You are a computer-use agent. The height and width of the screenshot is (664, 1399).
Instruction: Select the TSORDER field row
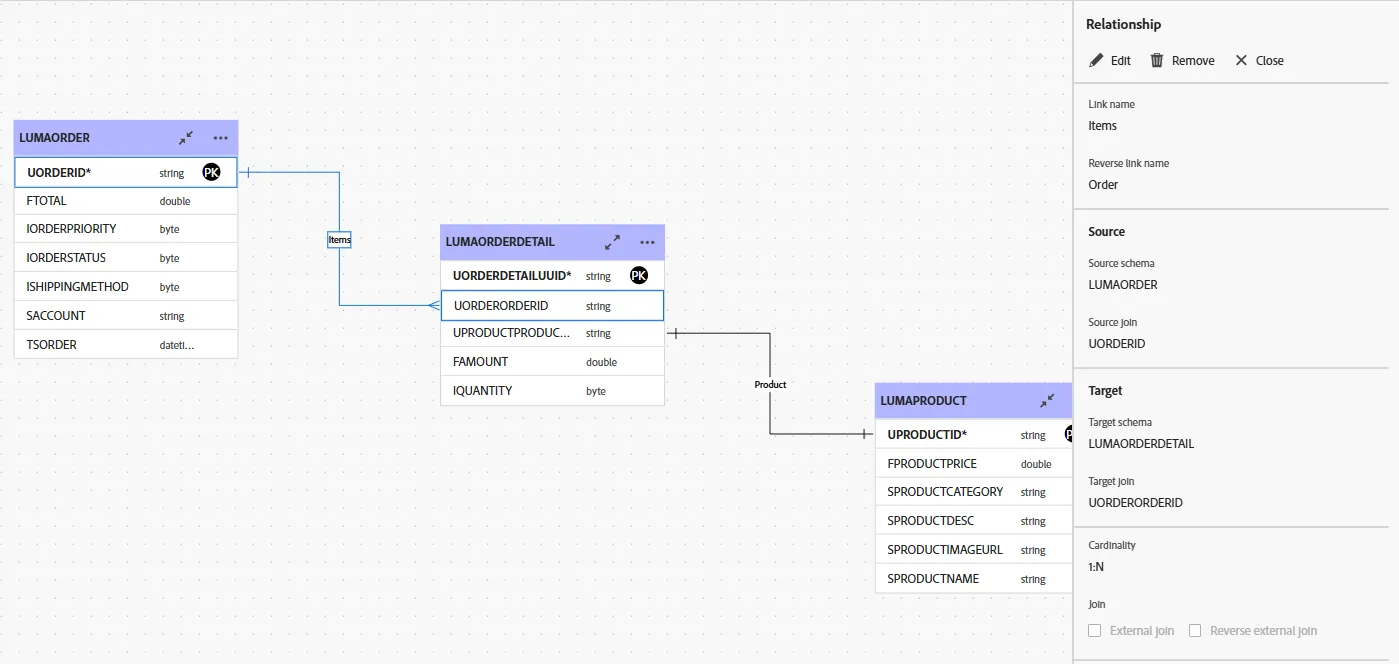(126, 345)
